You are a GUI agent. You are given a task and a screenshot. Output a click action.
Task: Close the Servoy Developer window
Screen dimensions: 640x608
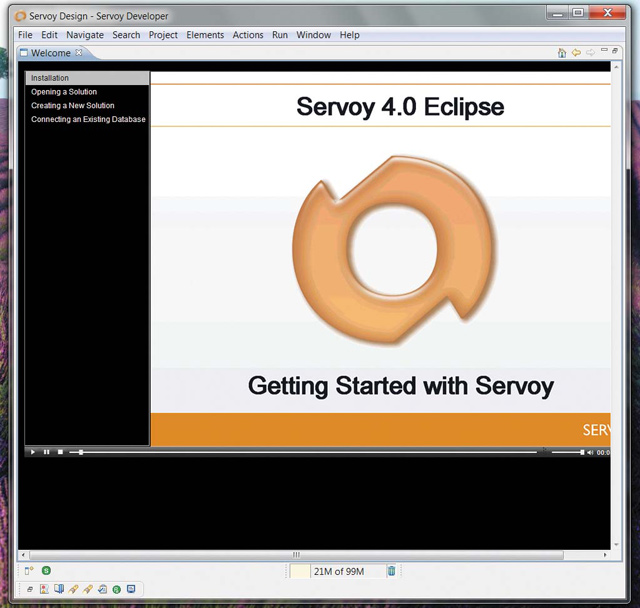tap(607, 13)
